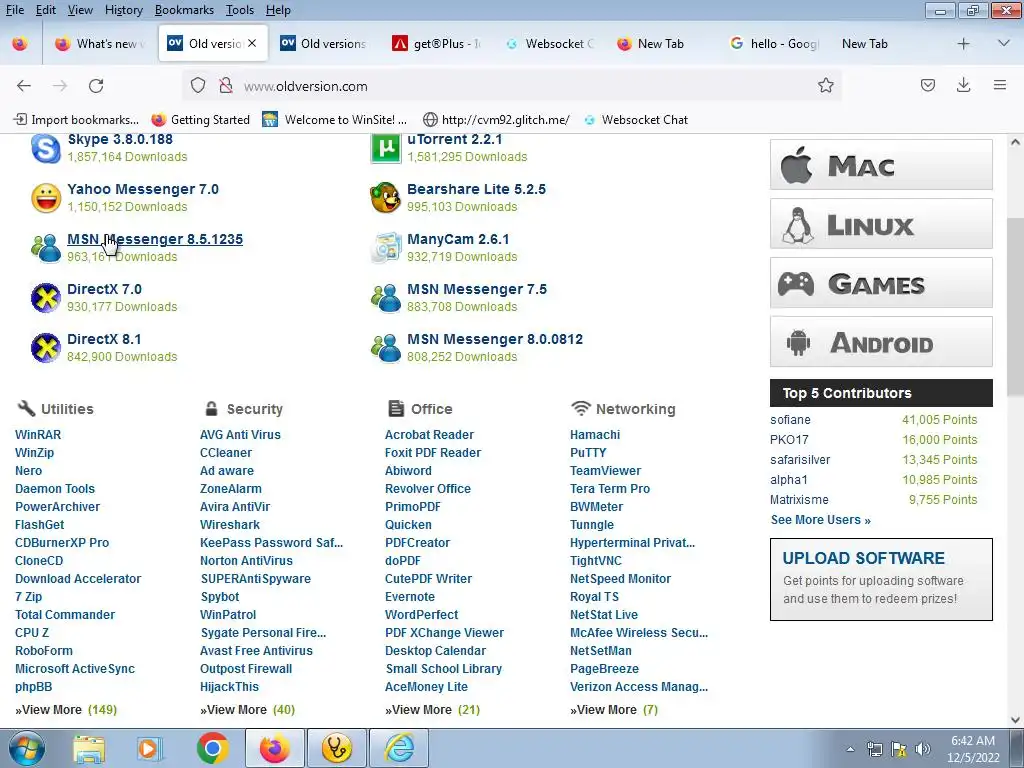
Task: Open the Evernote link
Action: coord(409,597)
